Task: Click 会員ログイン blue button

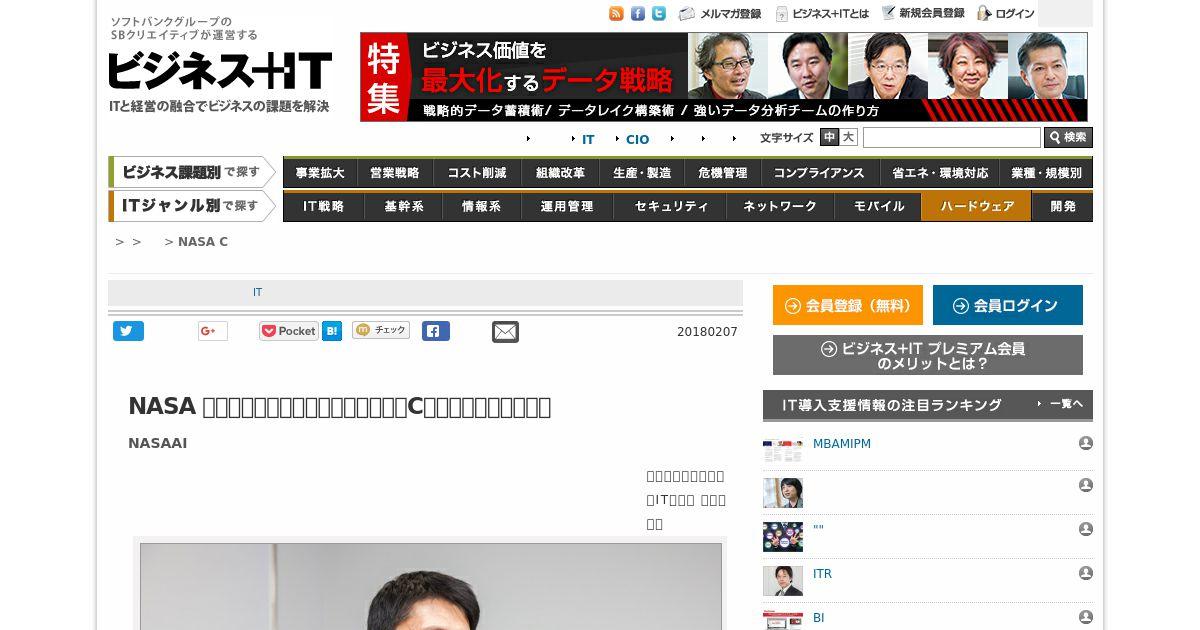Action: click(x=1008, y=305)
